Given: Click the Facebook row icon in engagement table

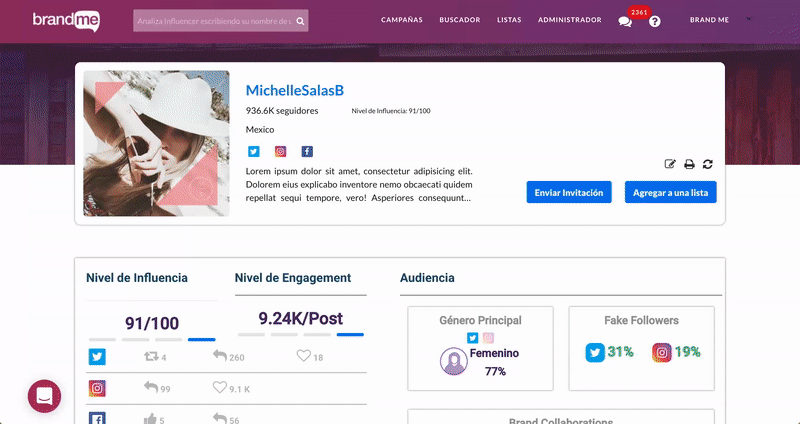Looking at the screenshot, I should point(97,418).
